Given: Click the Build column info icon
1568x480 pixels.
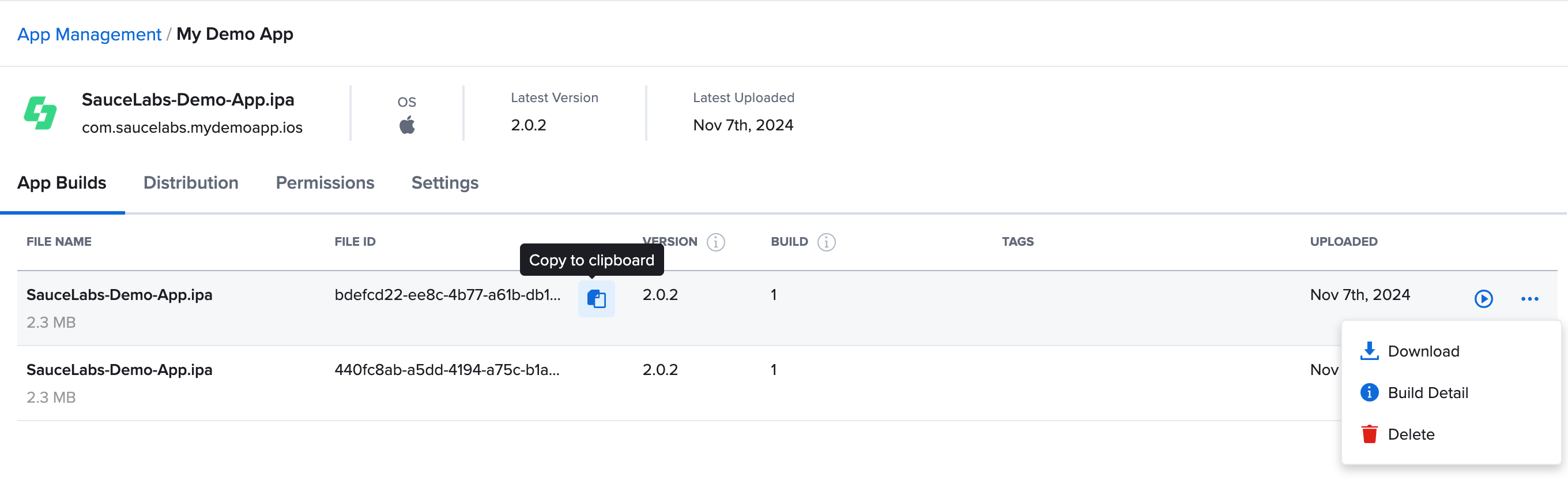Looking at the screenshot, I should click(826, 242).
